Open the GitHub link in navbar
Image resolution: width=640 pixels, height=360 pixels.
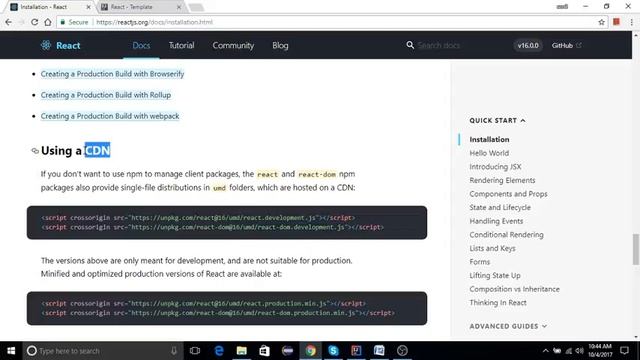click(x=567, y=45)
